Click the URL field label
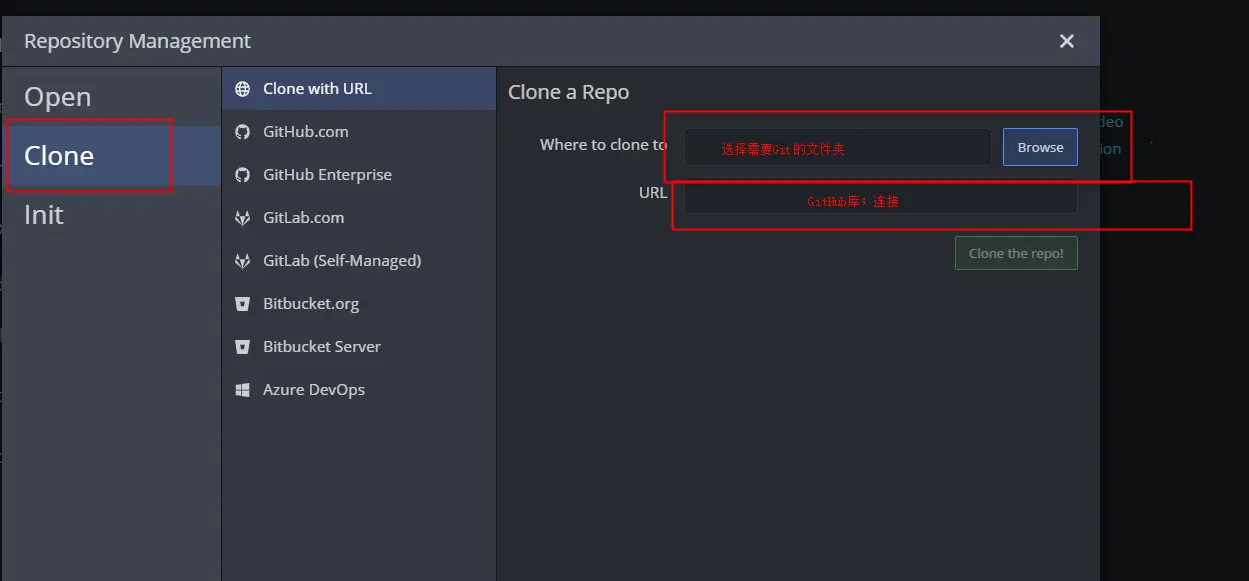The height and width of the screenshot is (581, 1249). (653, 193)
